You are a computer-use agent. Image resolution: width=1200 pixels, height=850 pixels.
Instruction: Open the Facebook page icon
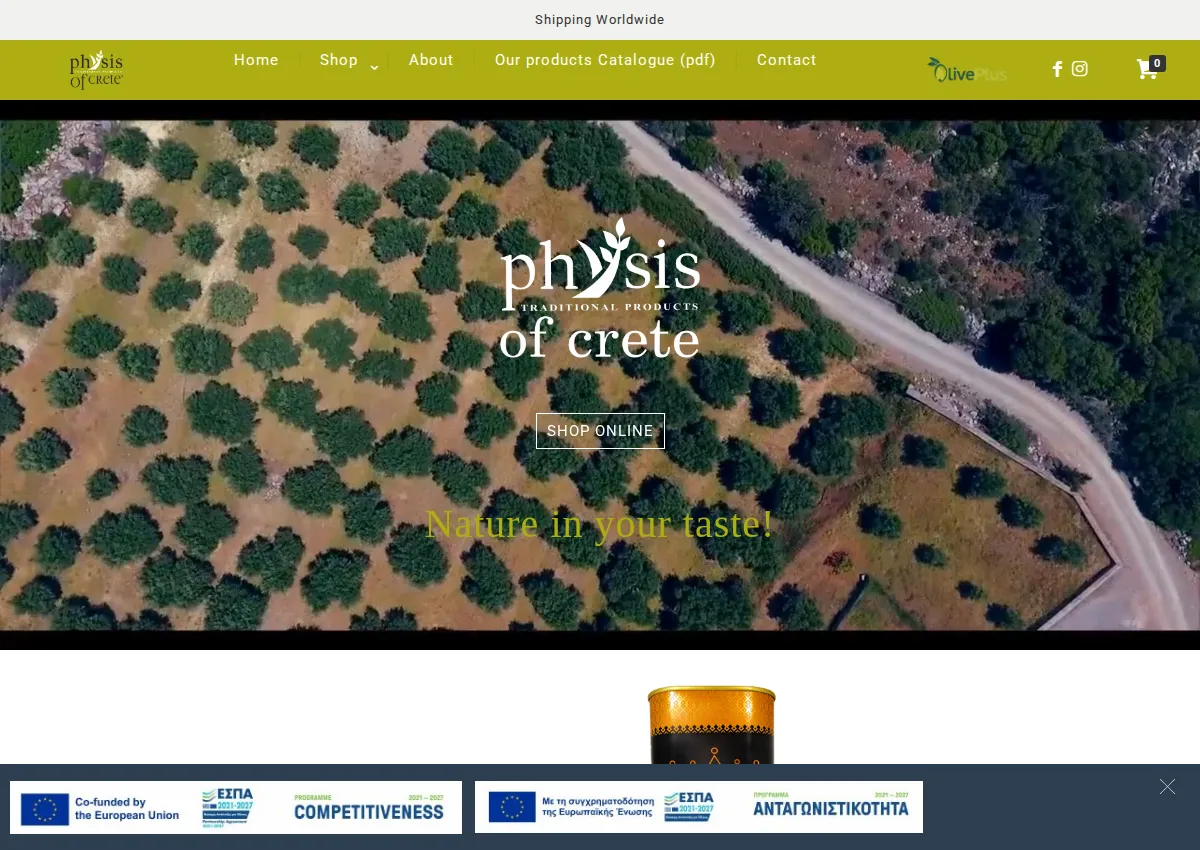1057,69
